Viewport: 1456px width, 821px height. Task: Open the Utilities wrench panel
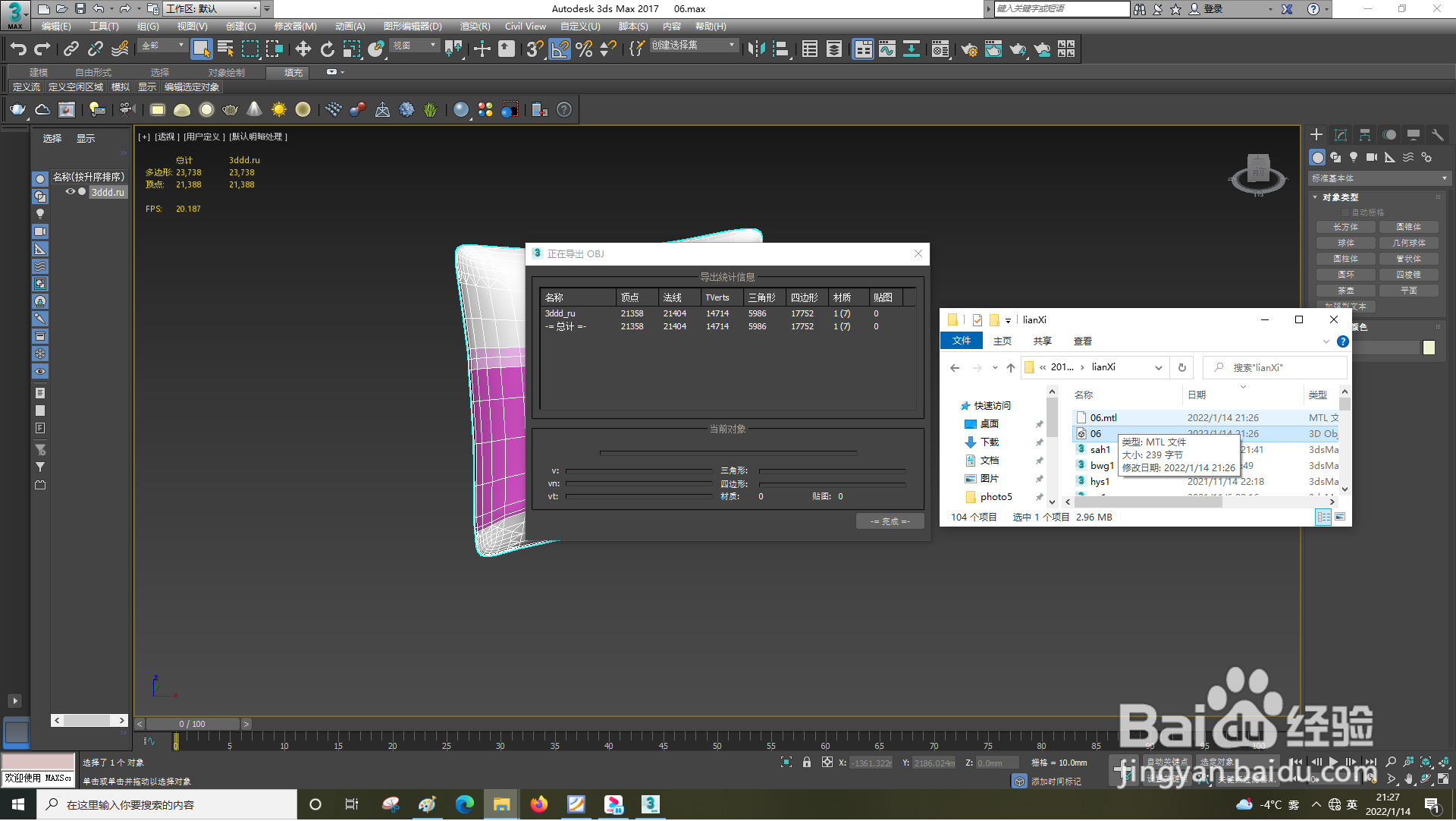[1437, 135]
